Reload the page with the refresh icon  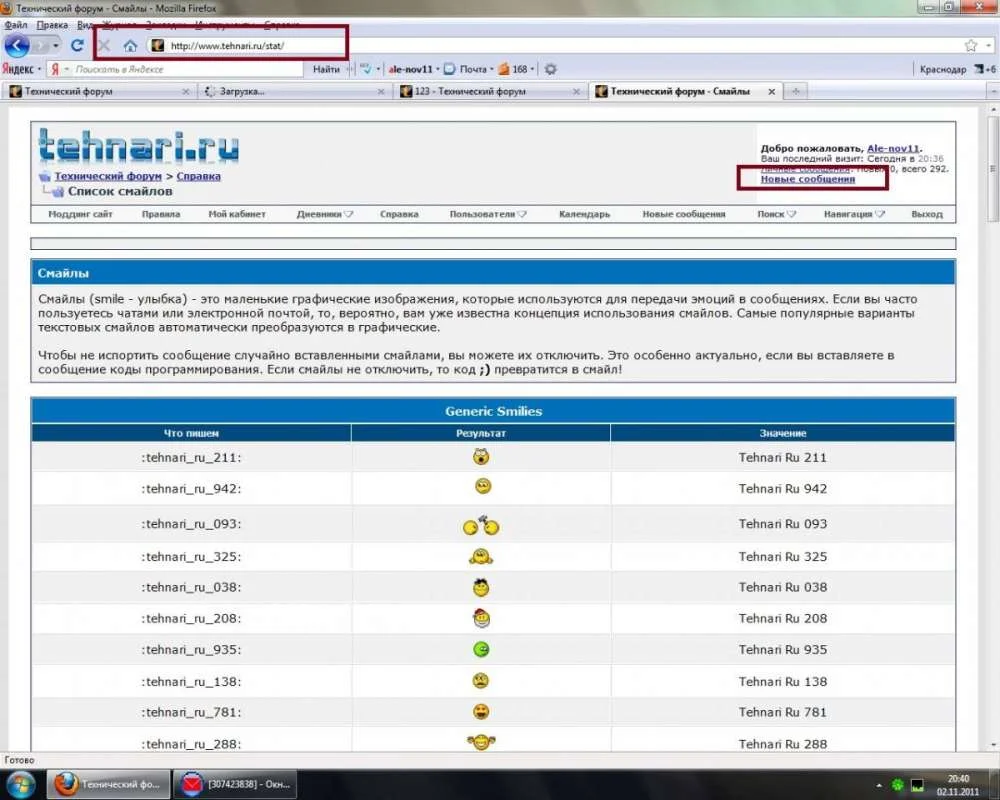(77, 46)
